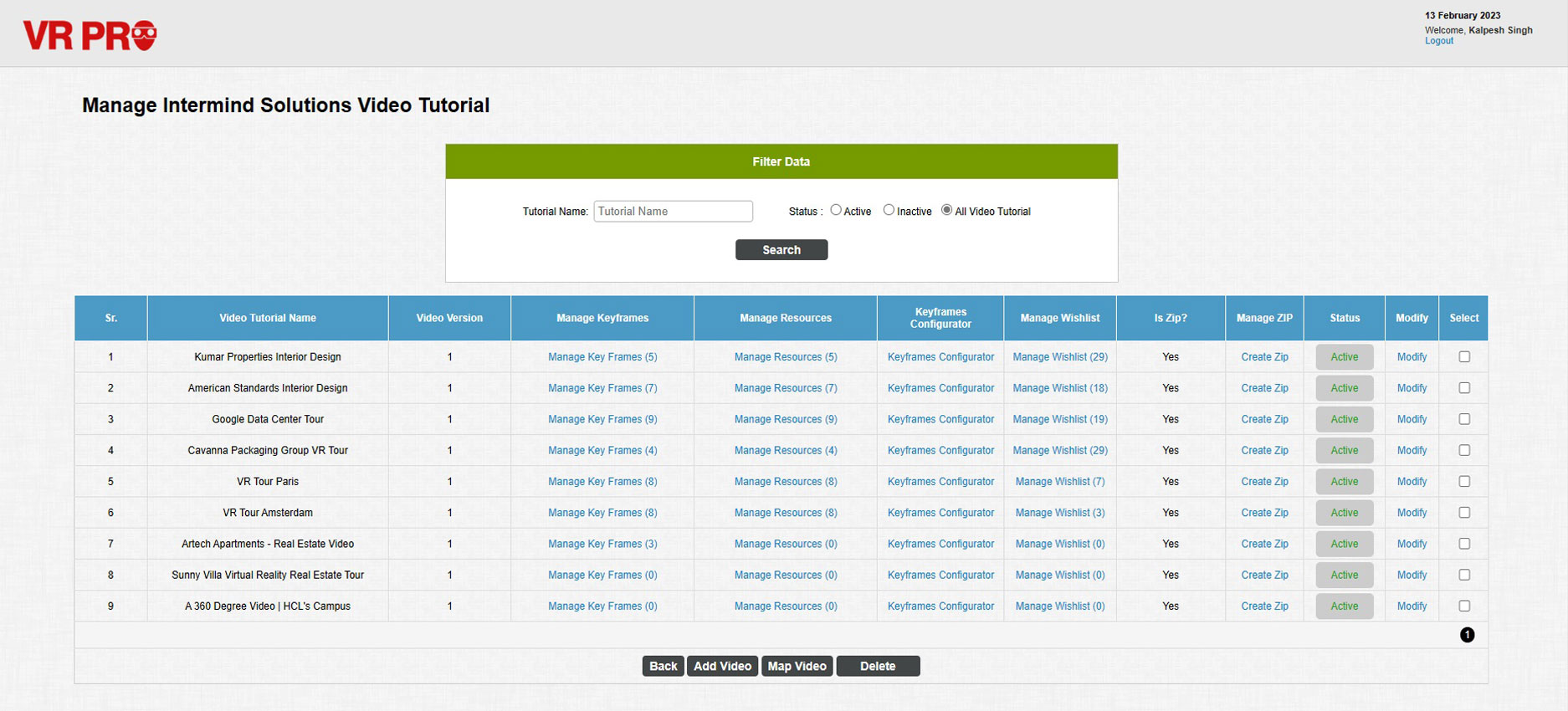Open Manage Wishlist (18) link

(x=1060, y=388)
